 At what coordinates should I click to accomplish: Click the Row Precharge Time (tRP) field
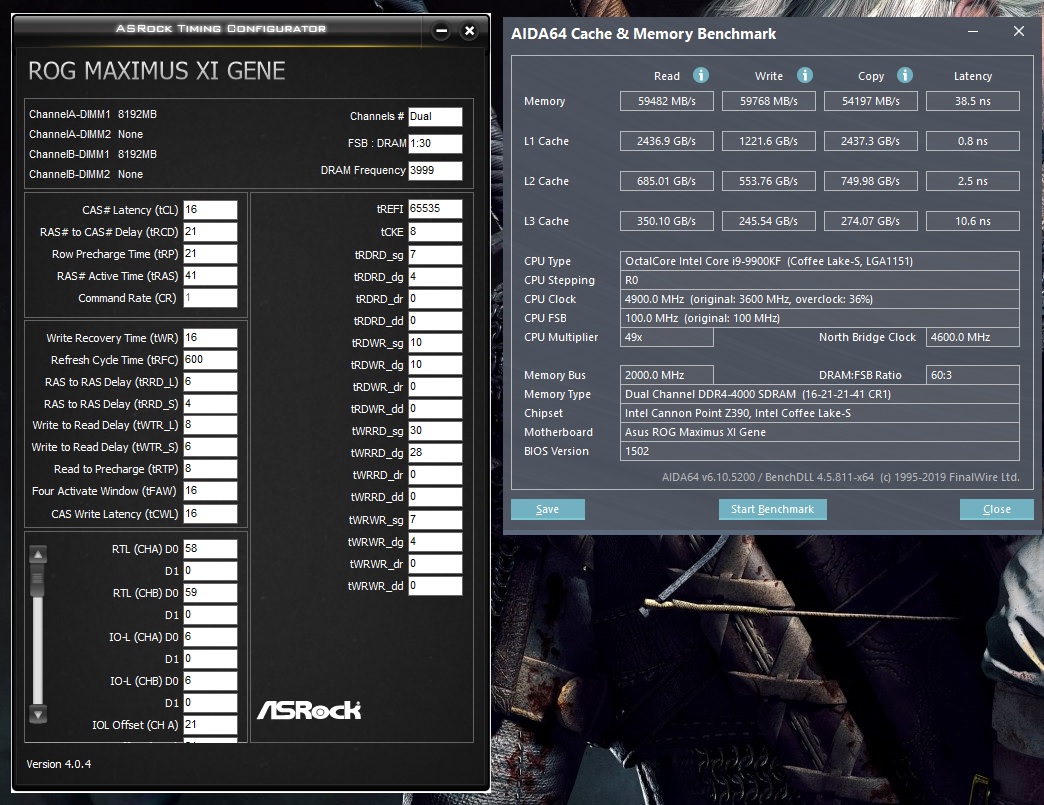(210, 254)
